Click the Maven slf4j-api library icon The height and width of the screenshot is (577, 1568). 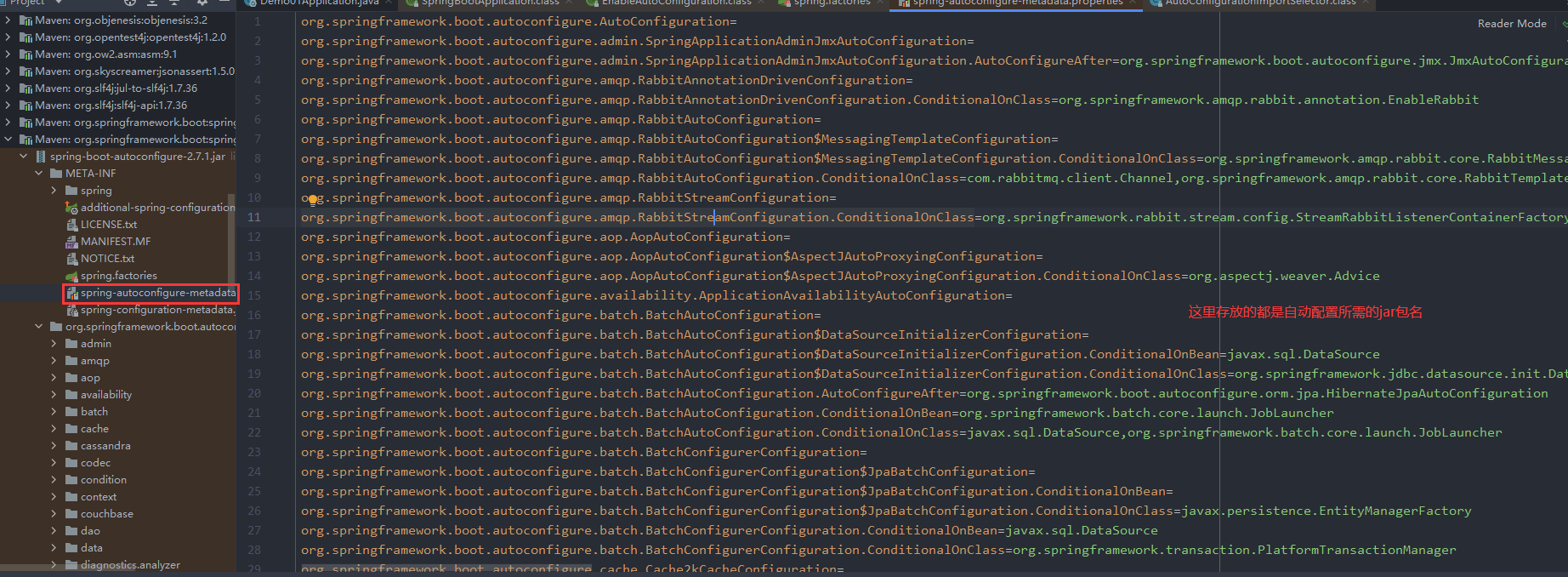(x=26, y=106)
